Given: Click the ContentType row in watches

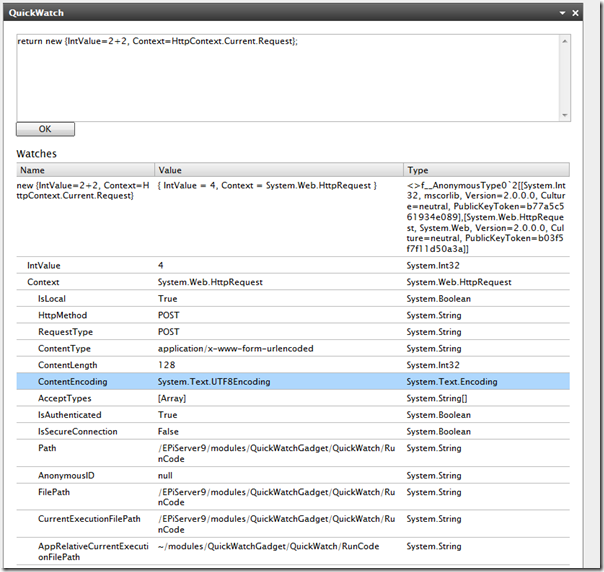Looking at the screenshot, I should click(x=64, y=348).
